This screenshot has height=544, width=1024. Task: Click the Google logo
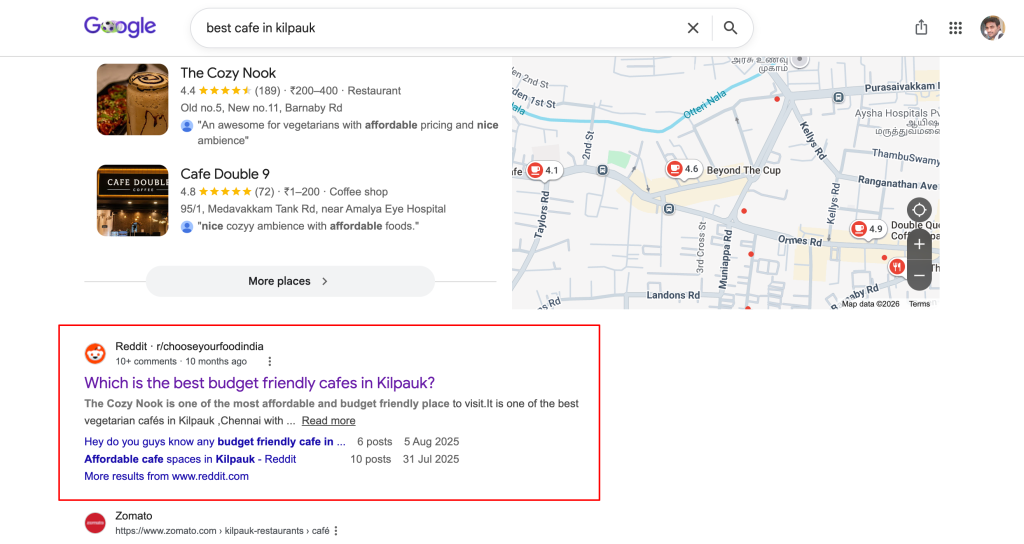click(x=120, y=27)
